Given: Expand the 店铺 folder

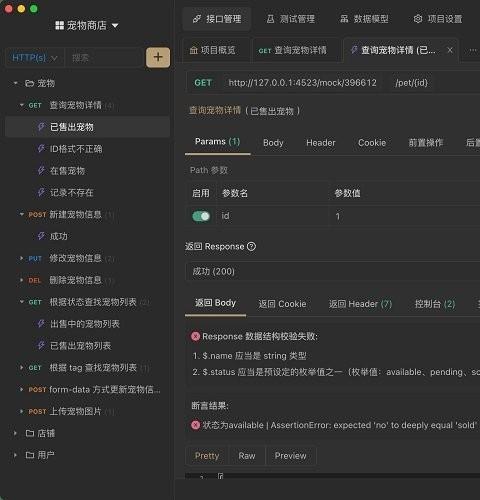Looking at the screenshot, I should pyautogui.click(x=15, y=433).
